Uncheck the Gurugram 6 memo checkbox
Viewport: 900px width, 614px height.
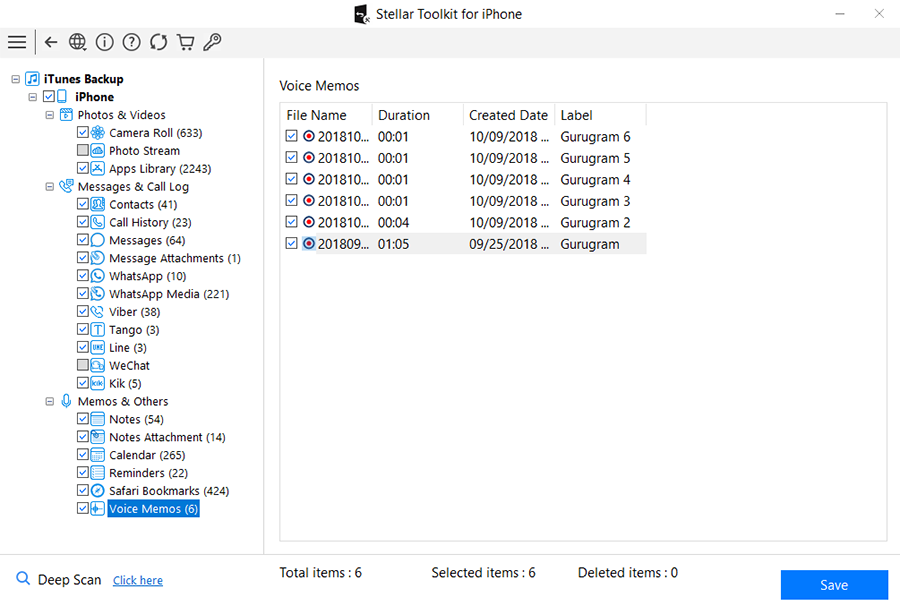[292, 136]
